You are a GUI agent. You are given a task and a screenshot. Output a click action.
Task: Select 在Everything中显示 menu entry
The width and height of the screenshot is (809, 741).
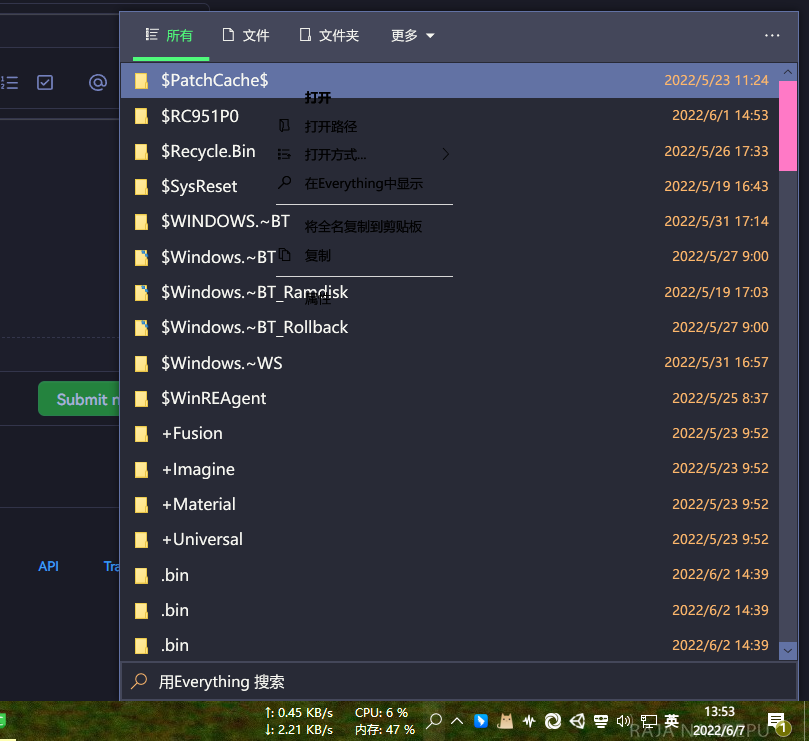pos(364,183)
